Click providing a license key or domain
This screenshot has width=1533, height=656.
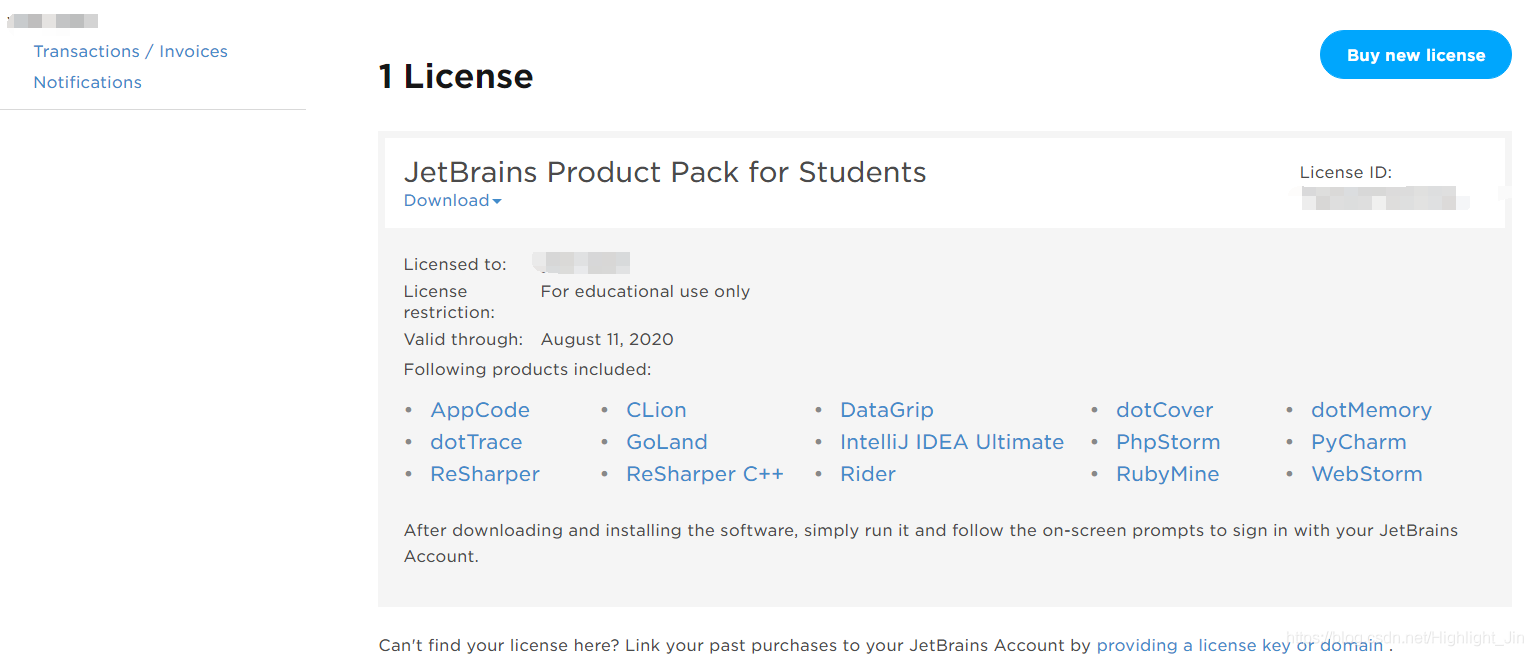tap(1239, 645)
